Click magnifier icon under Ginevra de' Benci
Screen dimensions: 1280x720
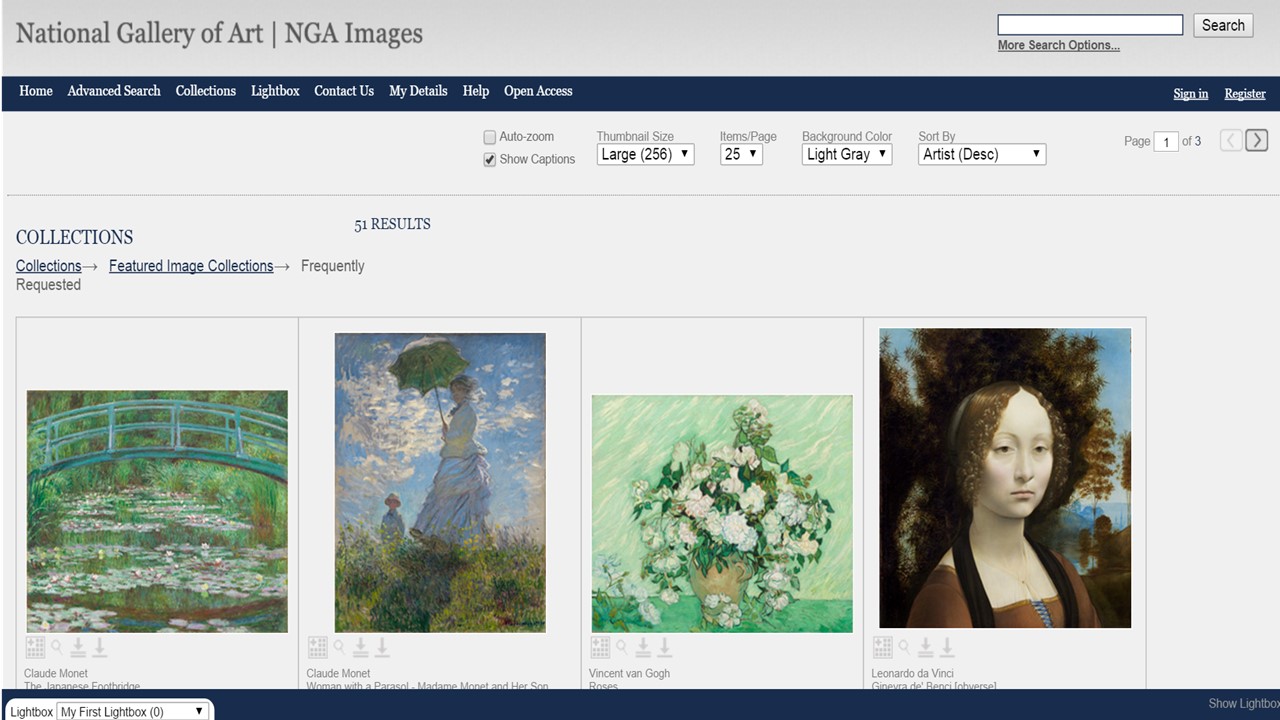(904, 646)
